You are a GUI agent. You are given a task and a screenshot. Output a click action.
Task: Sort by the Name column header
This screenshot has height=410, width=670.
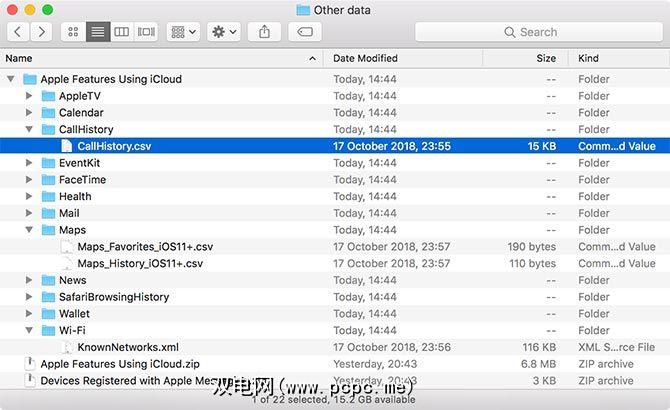point(162,58)
